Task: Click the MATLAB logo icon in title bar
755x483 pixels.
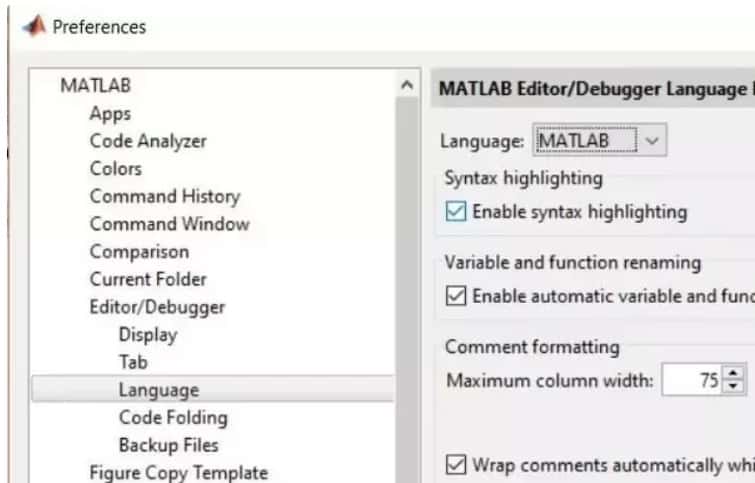Action: (34, 26)
